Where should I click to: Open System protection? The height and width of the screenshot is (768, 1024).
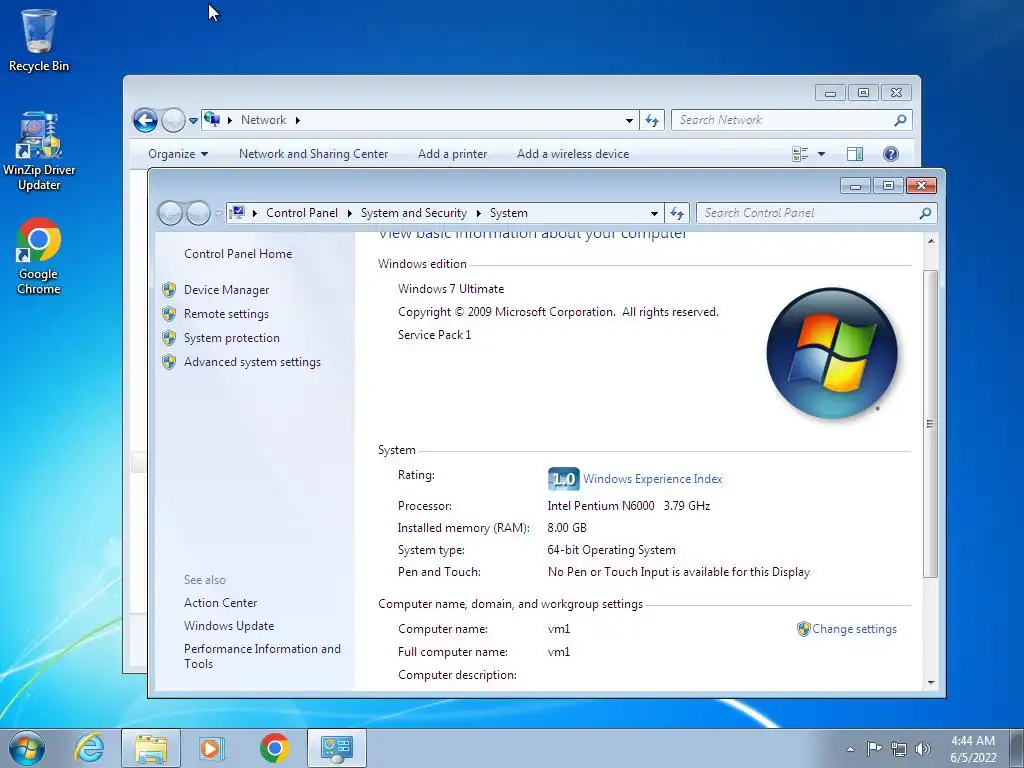[232, 338]
